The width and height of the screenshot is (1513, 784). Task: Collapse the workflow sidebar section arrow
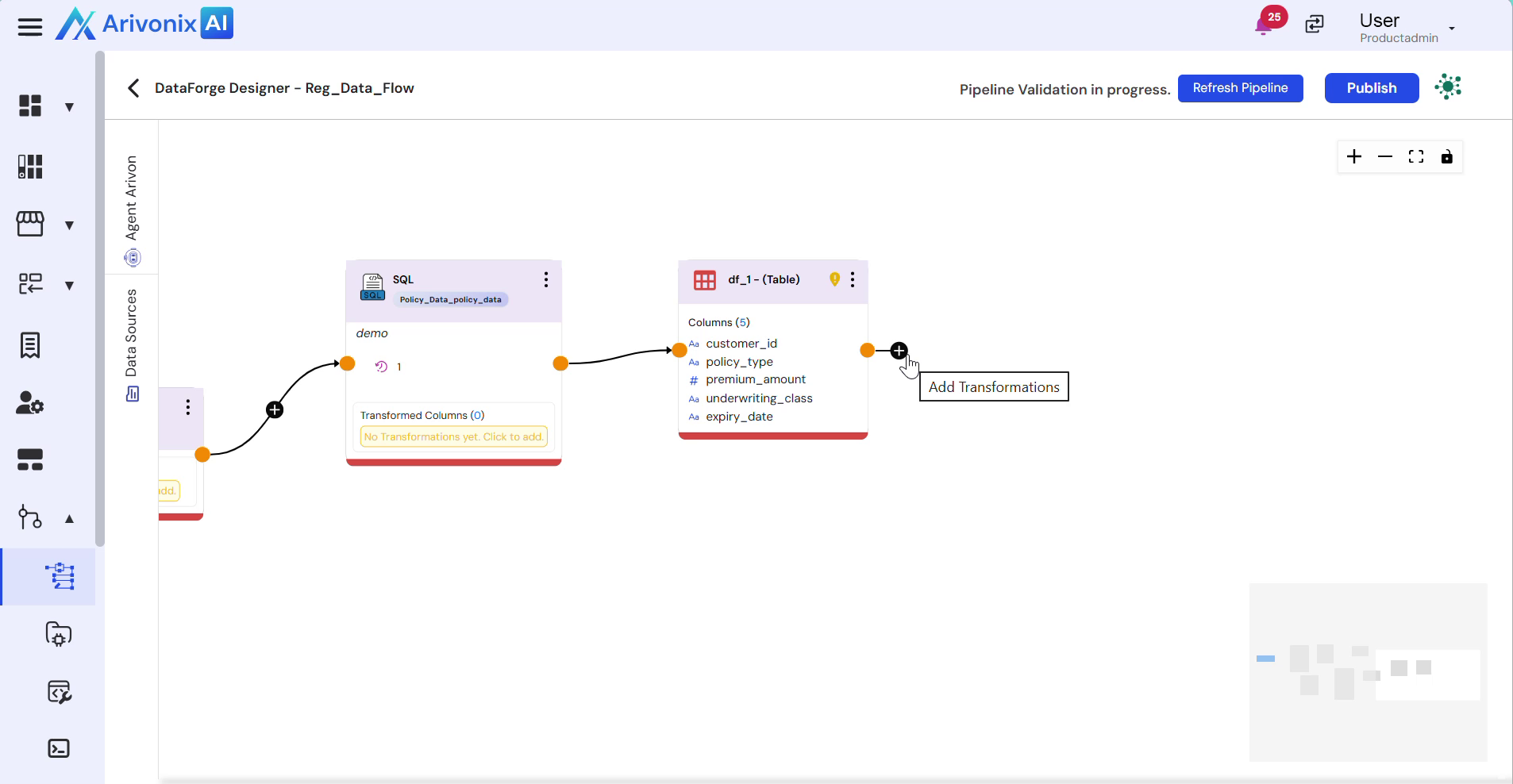coord(70,519)
